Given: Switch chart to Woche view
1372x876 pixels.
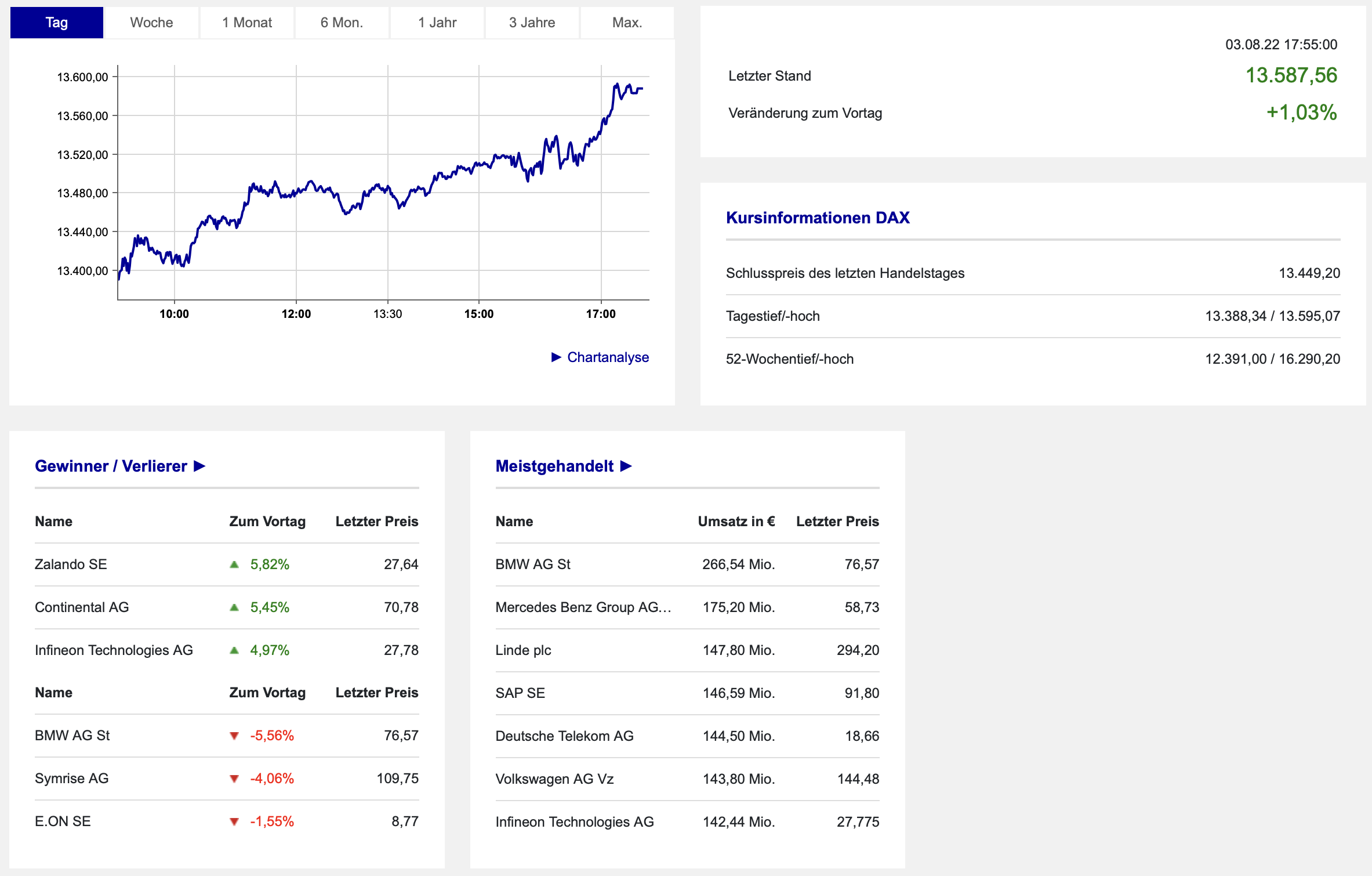Looking at the screenshot, I should click(x=151, y=23).
